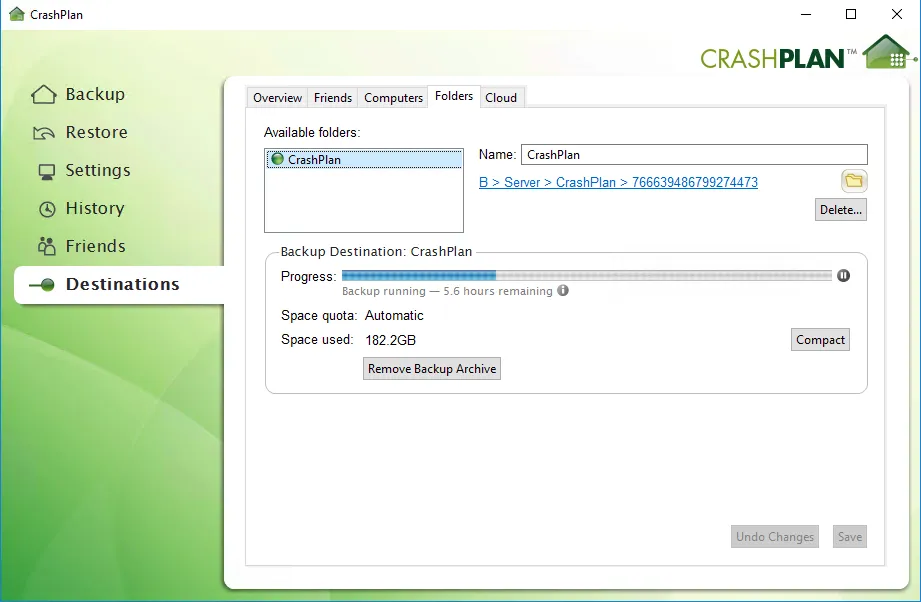Click inside the Name input field

tap(694, 154)
